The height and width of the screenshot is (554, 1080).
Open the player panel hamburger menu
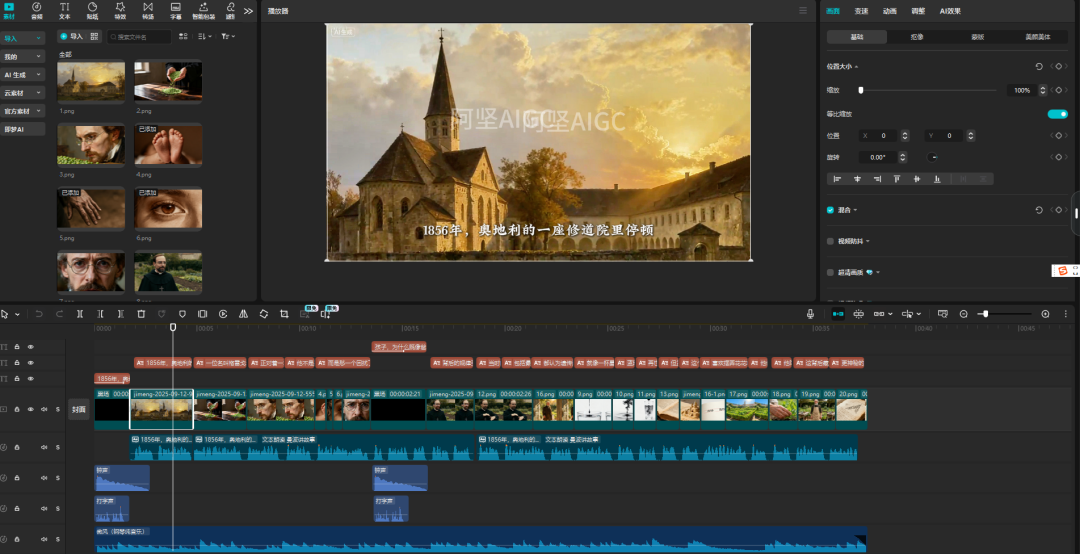[802, 10]
